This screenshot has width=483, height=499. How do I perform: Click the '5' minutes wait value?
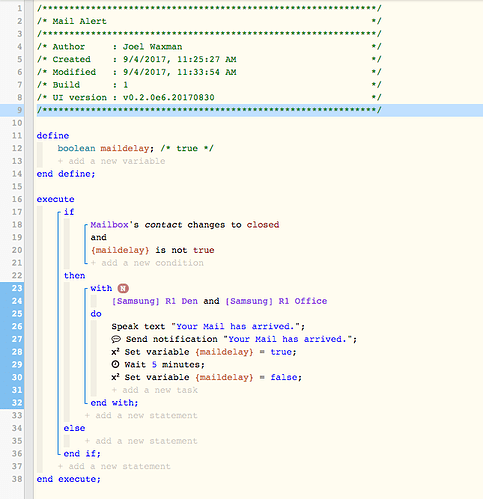(x=154, y=365)
